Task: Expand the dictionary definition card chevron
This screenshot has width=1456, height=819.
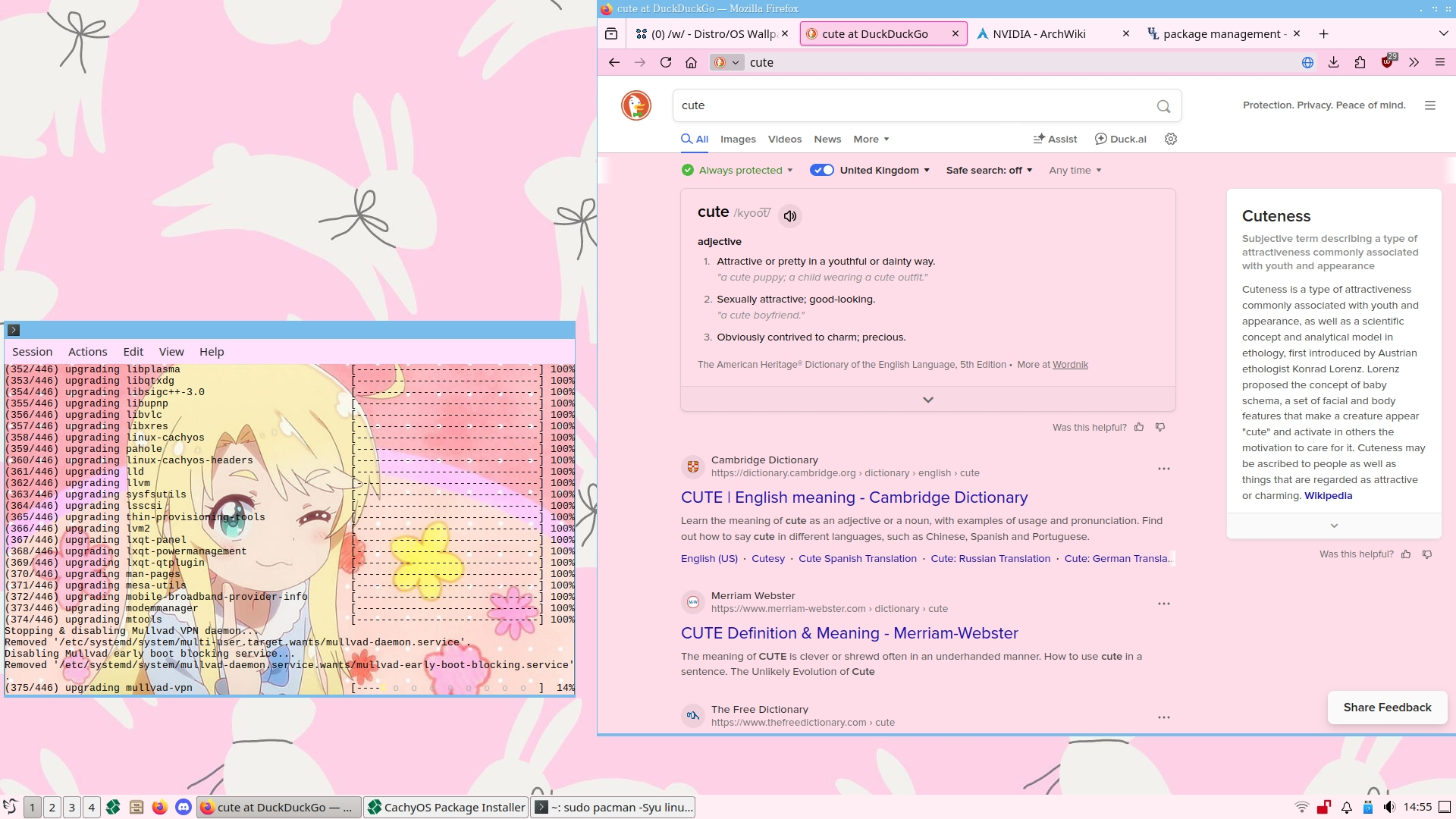Action: pos(928,400)
